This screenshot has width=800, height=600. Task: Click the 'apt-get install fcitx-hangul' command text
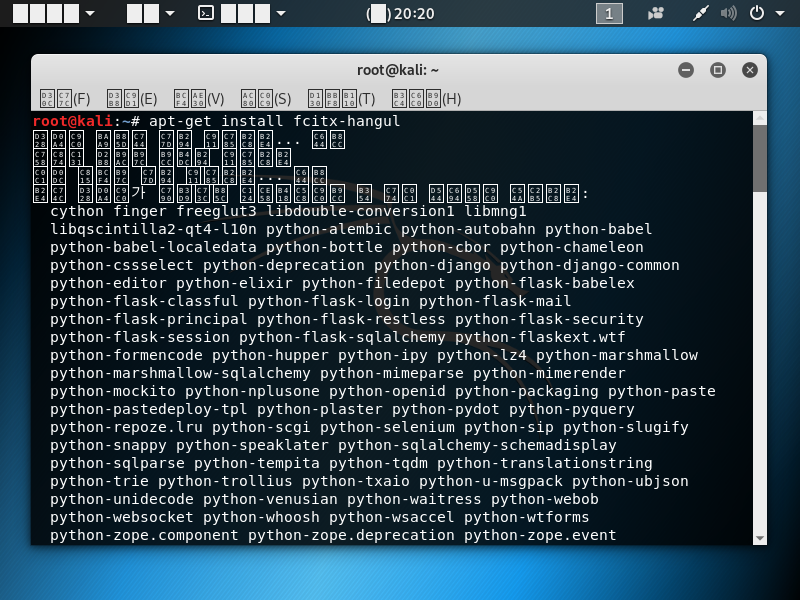274,121
